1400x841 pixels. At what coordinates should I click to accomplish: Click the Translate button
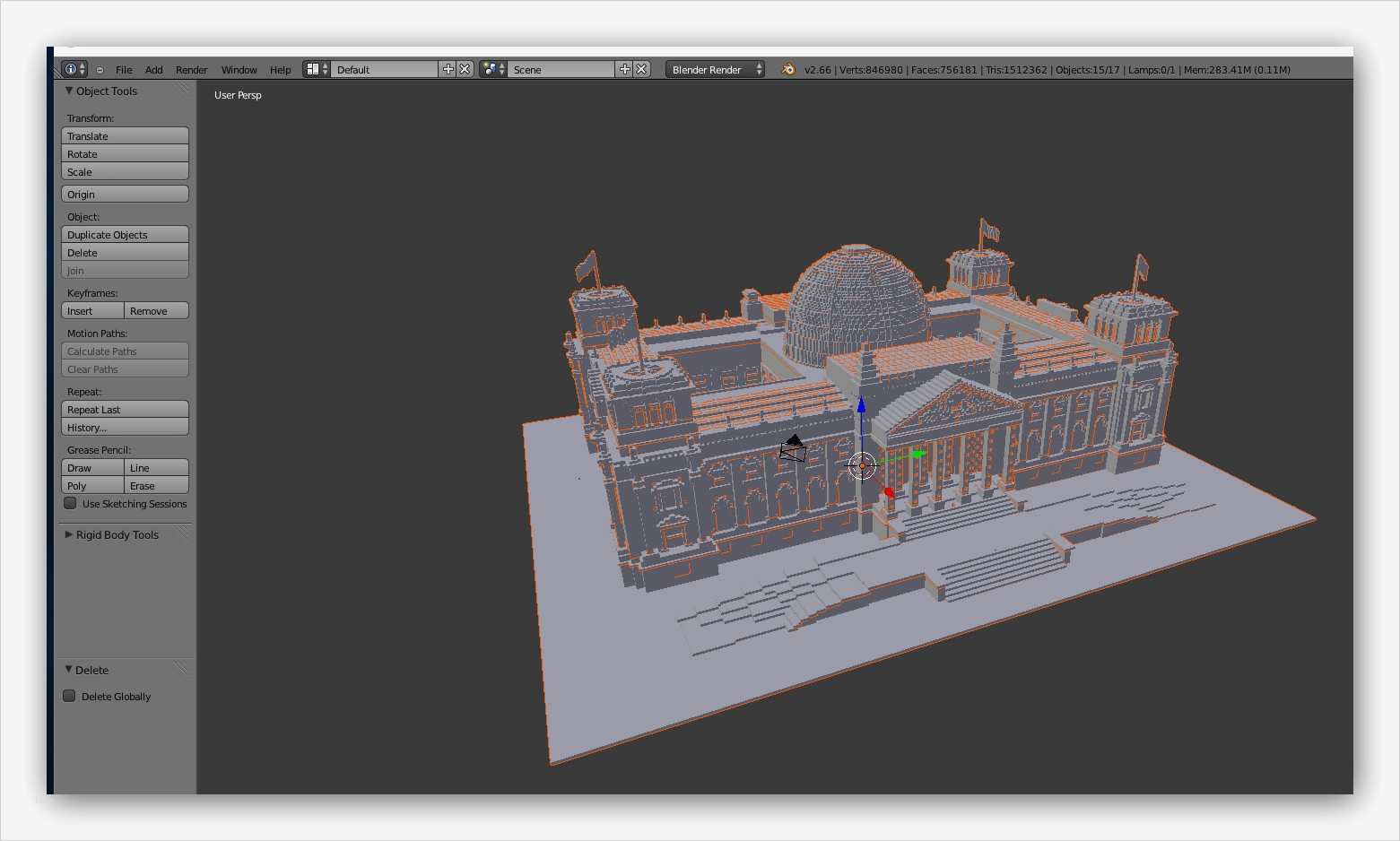tap(125, 136)
